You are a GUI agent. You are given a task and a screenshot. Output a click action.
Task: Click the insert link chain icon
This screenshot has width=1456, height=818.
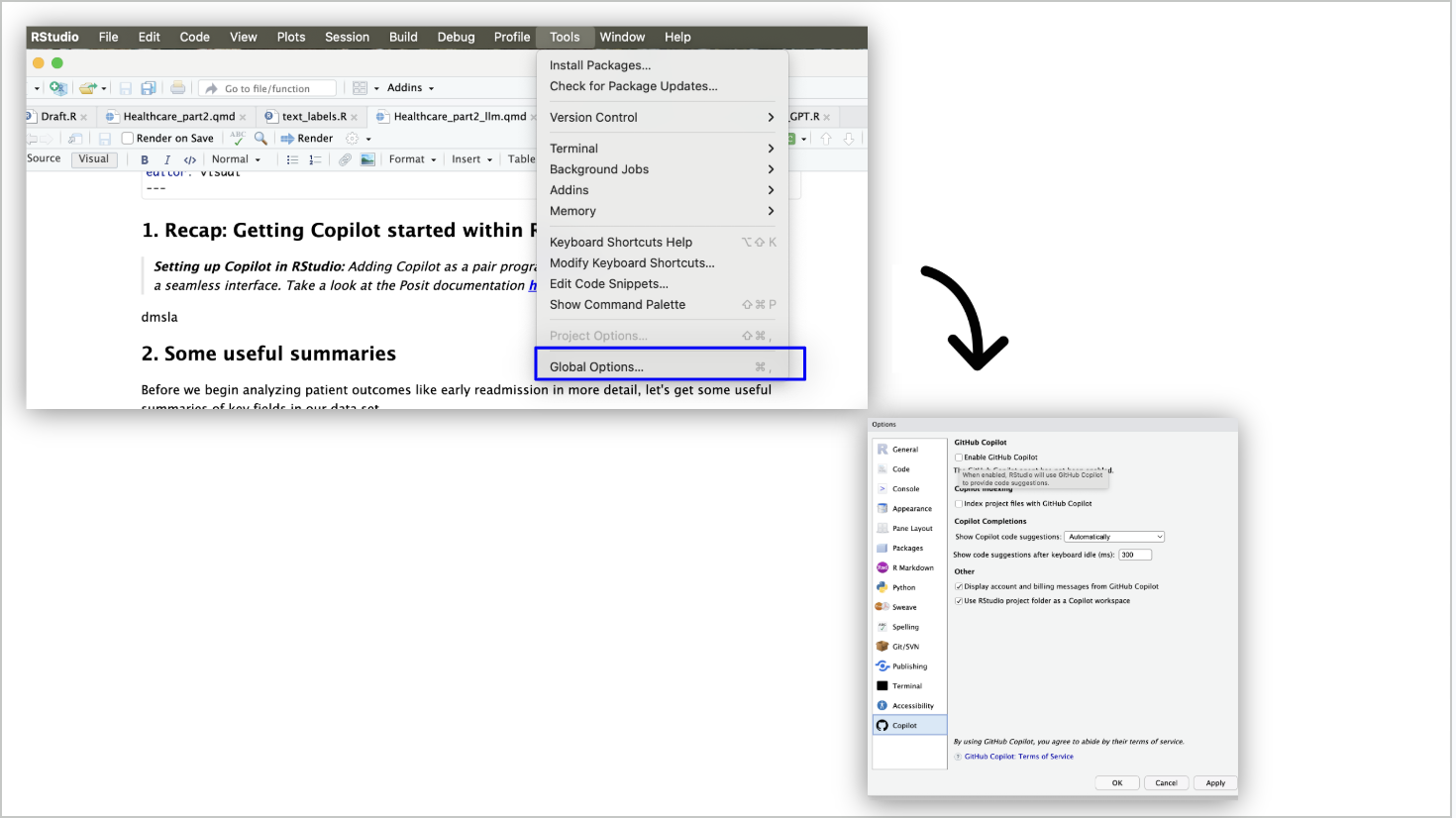(345, 159)
